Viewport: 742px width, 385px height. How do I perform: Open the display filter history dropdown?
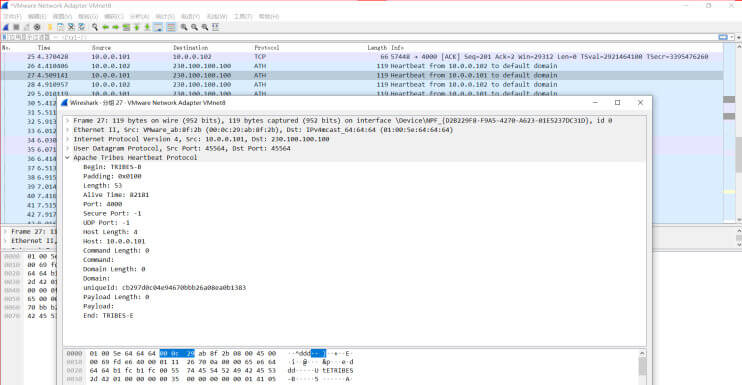click(732, 37)
